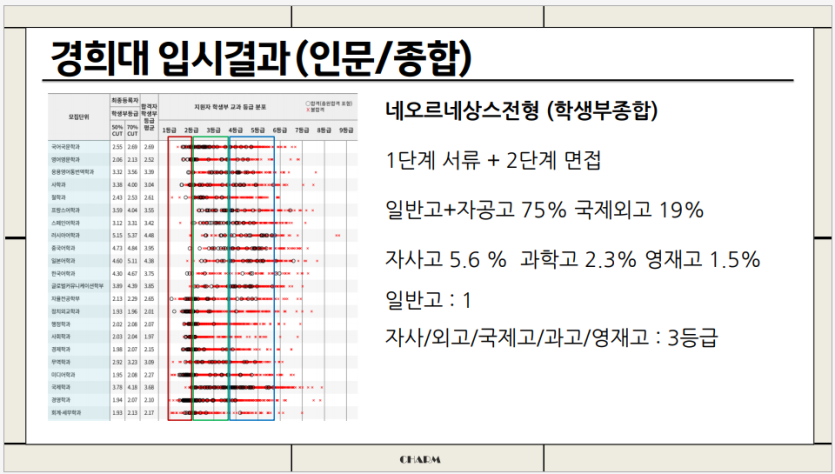Select the 경영학과 row label
Image resolution: width=835 pixels, height=474 pixels.
[x=61, y=400]
